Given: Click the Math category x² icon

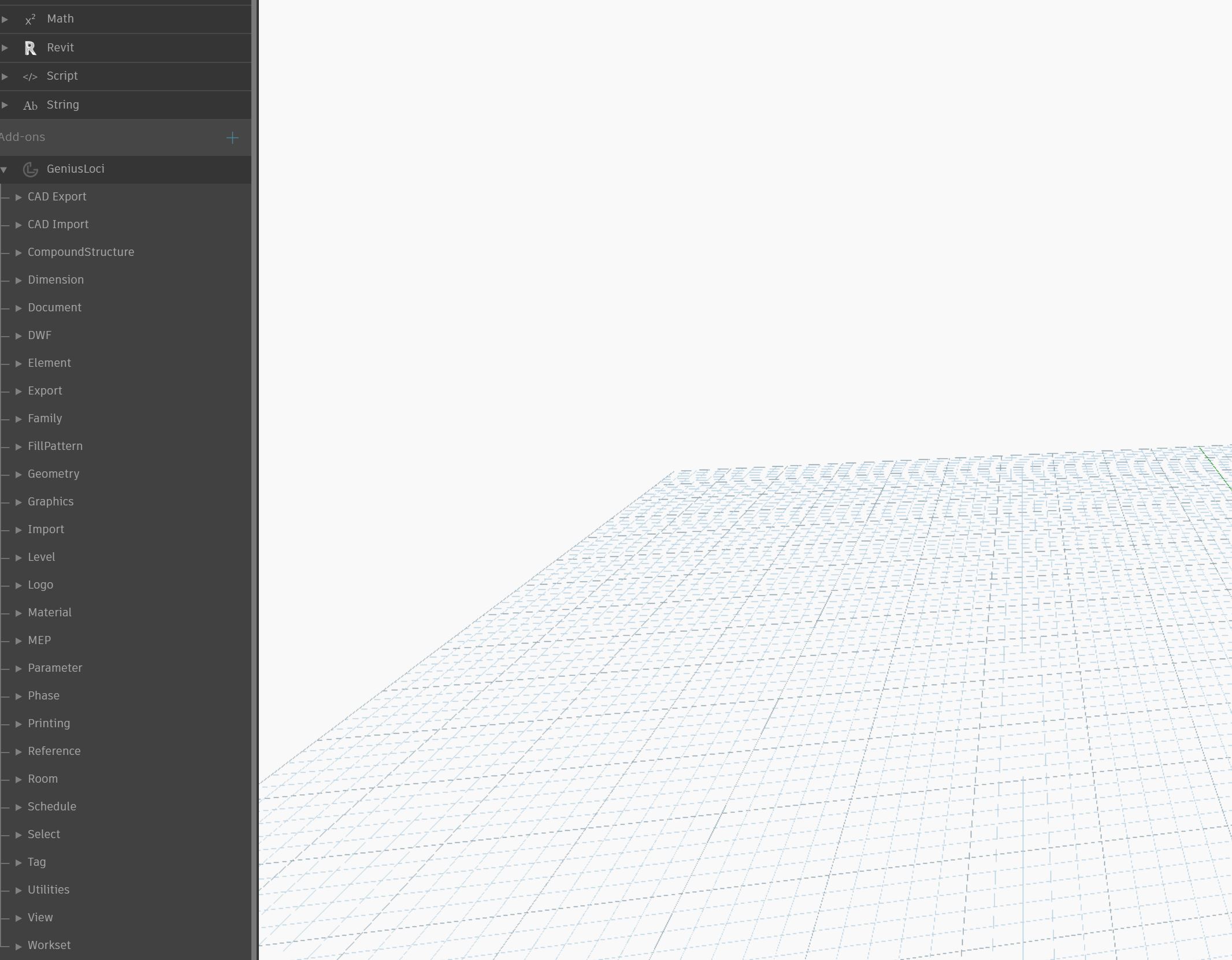Looking at the screenshot, I should (30, 20).
